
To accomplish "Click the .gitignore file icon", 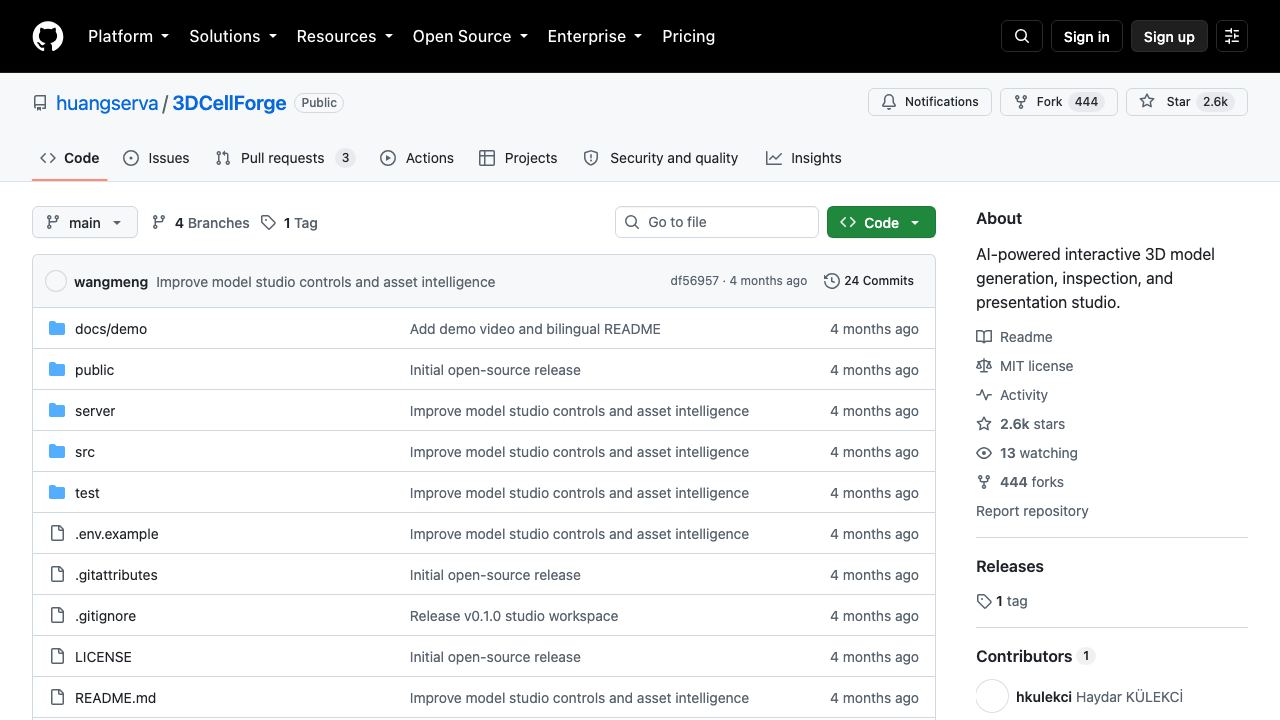I will pos(57,616).
